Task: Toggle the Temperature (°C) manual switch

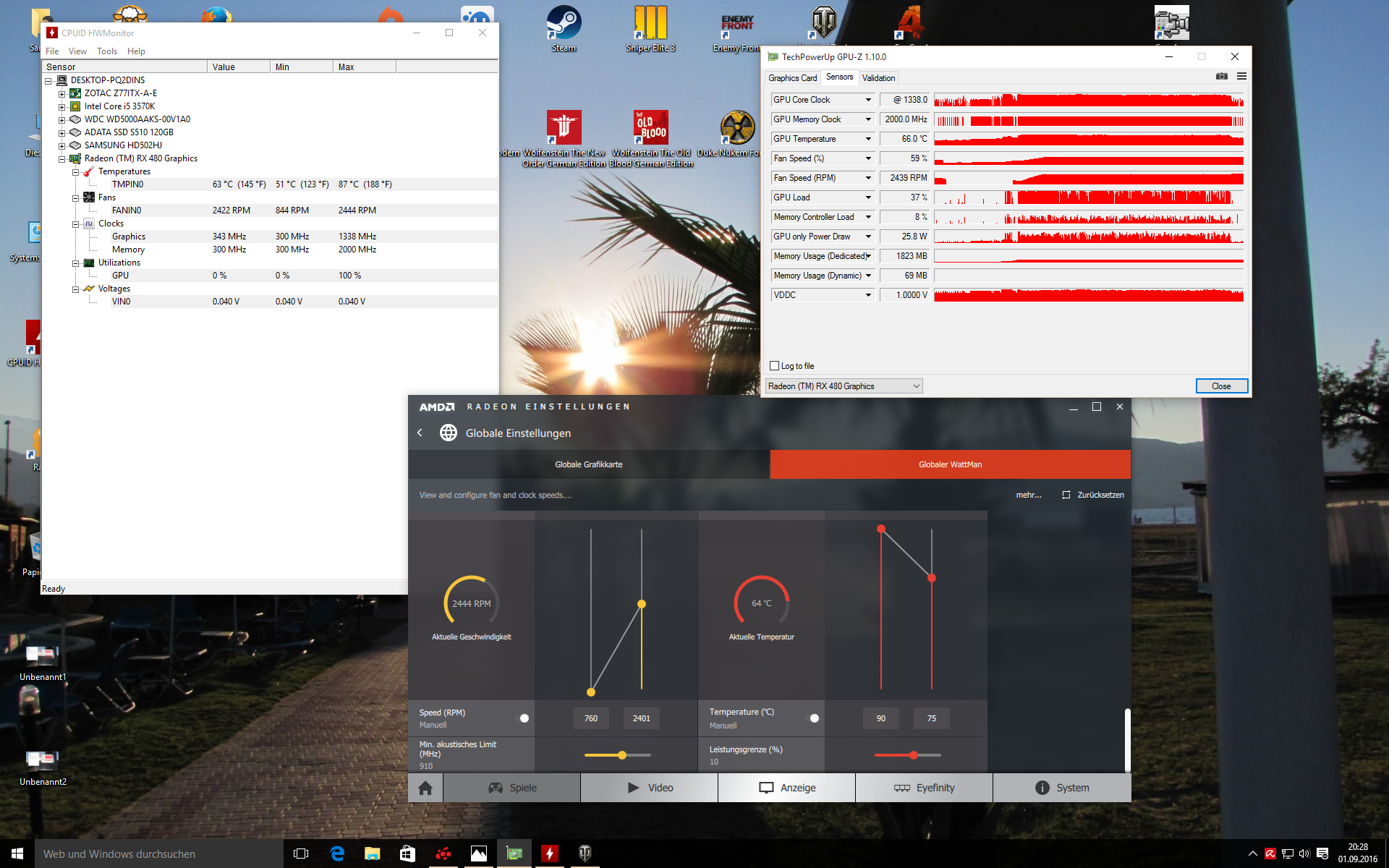Action: click(813, 718)
